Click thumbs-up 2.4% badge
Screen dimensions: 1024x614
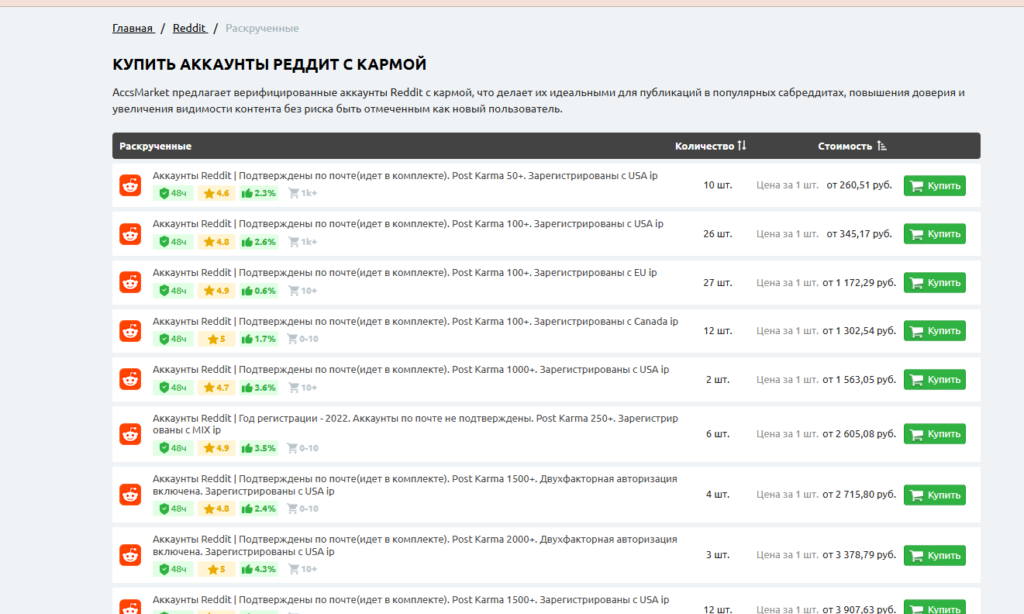click(x=259, y=509)
